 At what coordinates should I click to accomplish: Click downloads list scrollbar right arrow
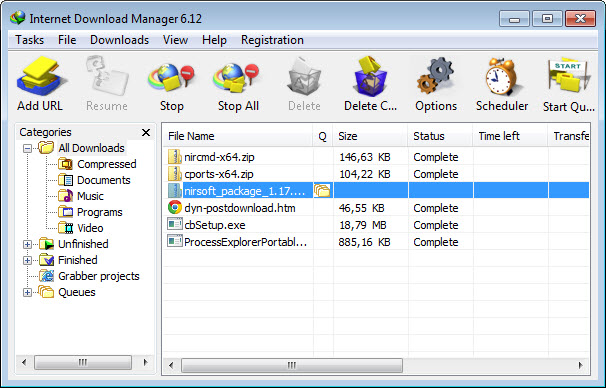coord(580,365)
